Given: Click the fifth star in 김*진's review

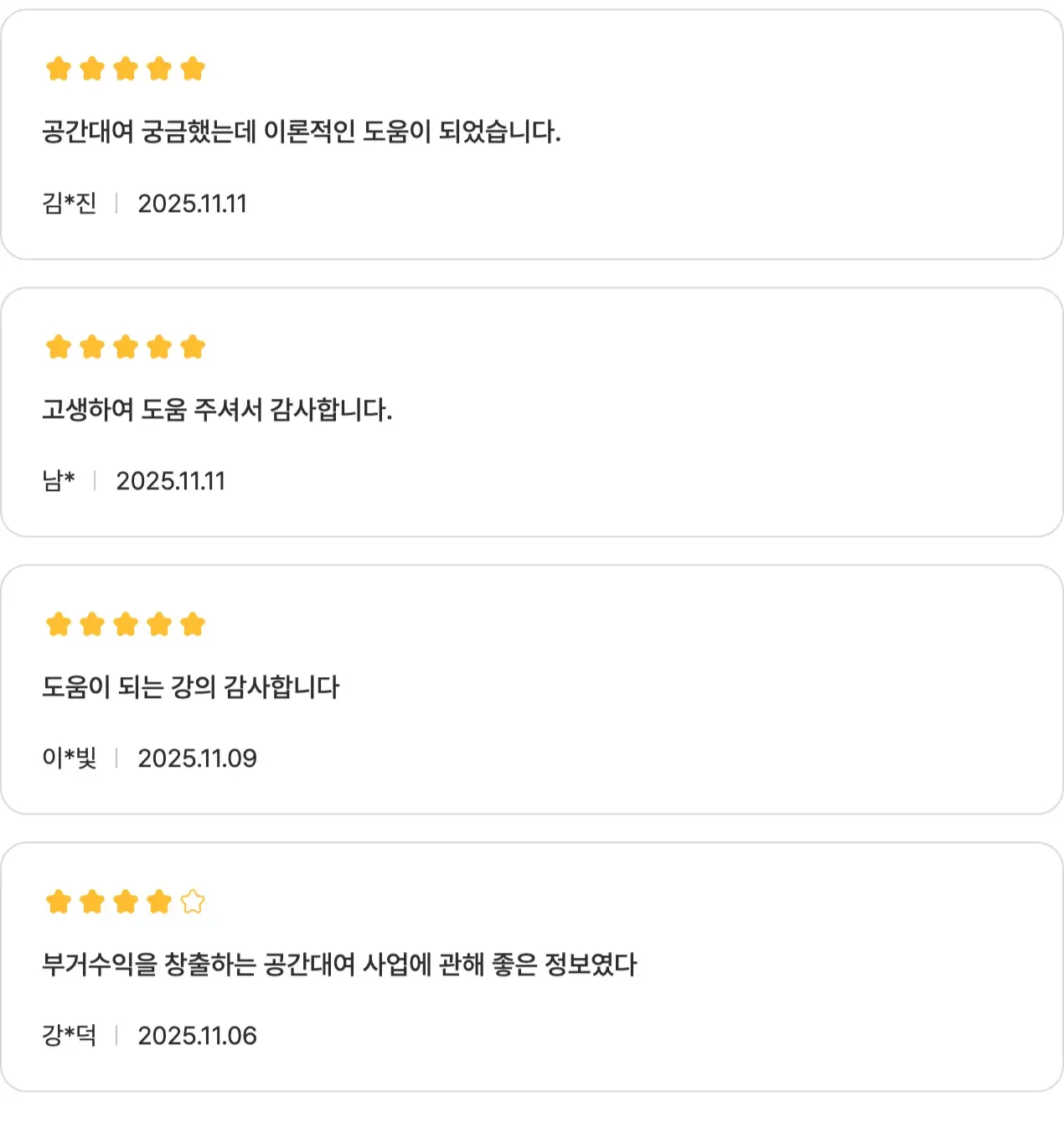Looking at the screenshot, I should (x=193, y=69).
